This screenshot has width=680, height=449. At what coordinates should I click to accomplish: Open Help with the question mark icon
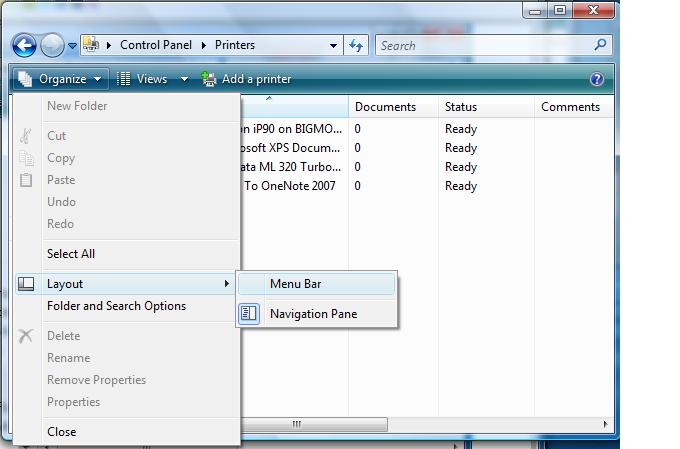tap(597, 79)
